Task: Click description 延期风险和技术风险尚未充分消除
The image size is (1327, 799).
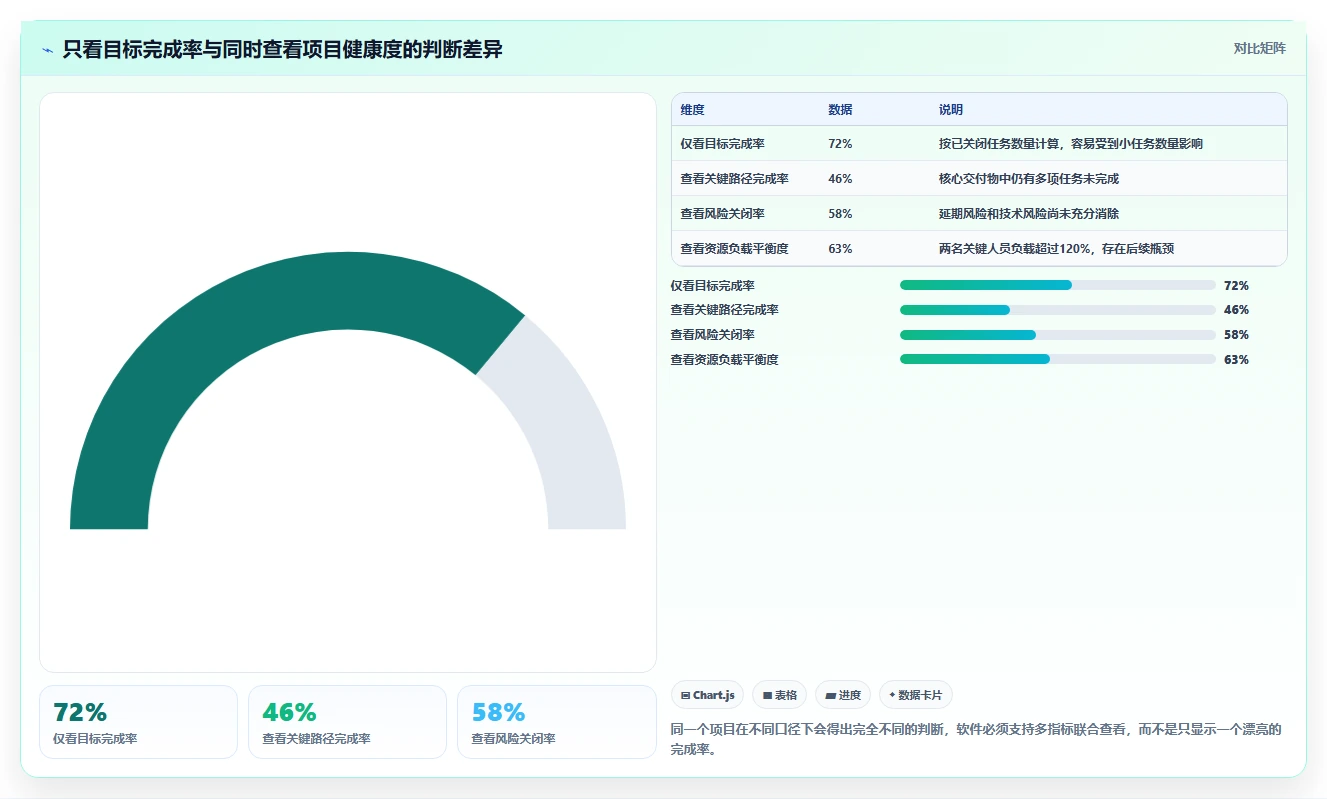Action: [1029, 214]
